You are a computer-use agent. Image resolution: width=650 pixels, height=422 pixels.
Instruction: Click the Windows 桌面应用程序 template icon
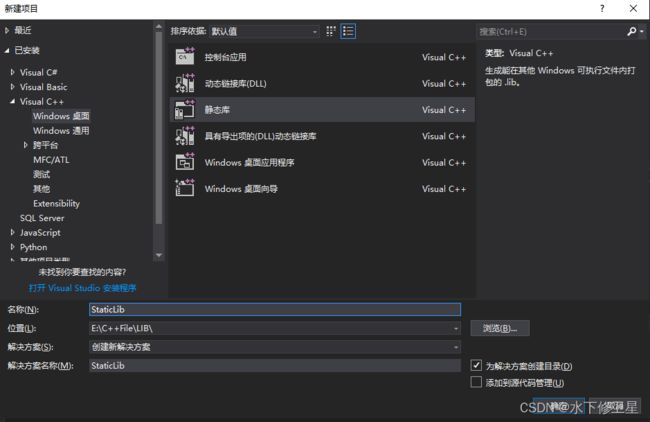pyautogui.click(x=185, y=162)
